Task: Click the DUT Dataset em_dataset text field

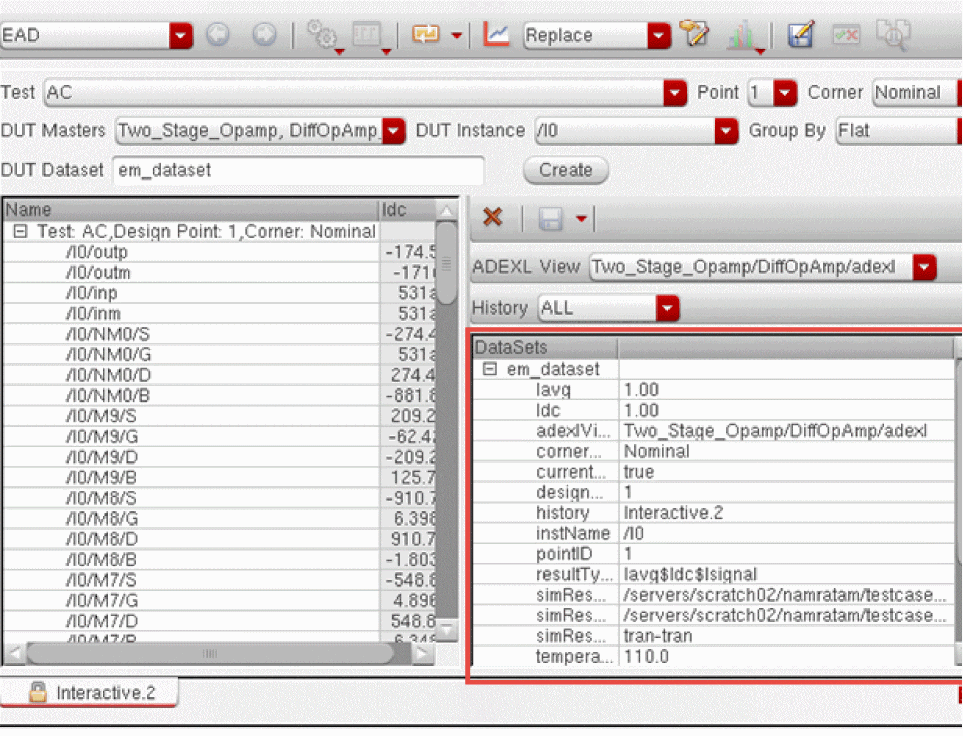Action: 298,170
